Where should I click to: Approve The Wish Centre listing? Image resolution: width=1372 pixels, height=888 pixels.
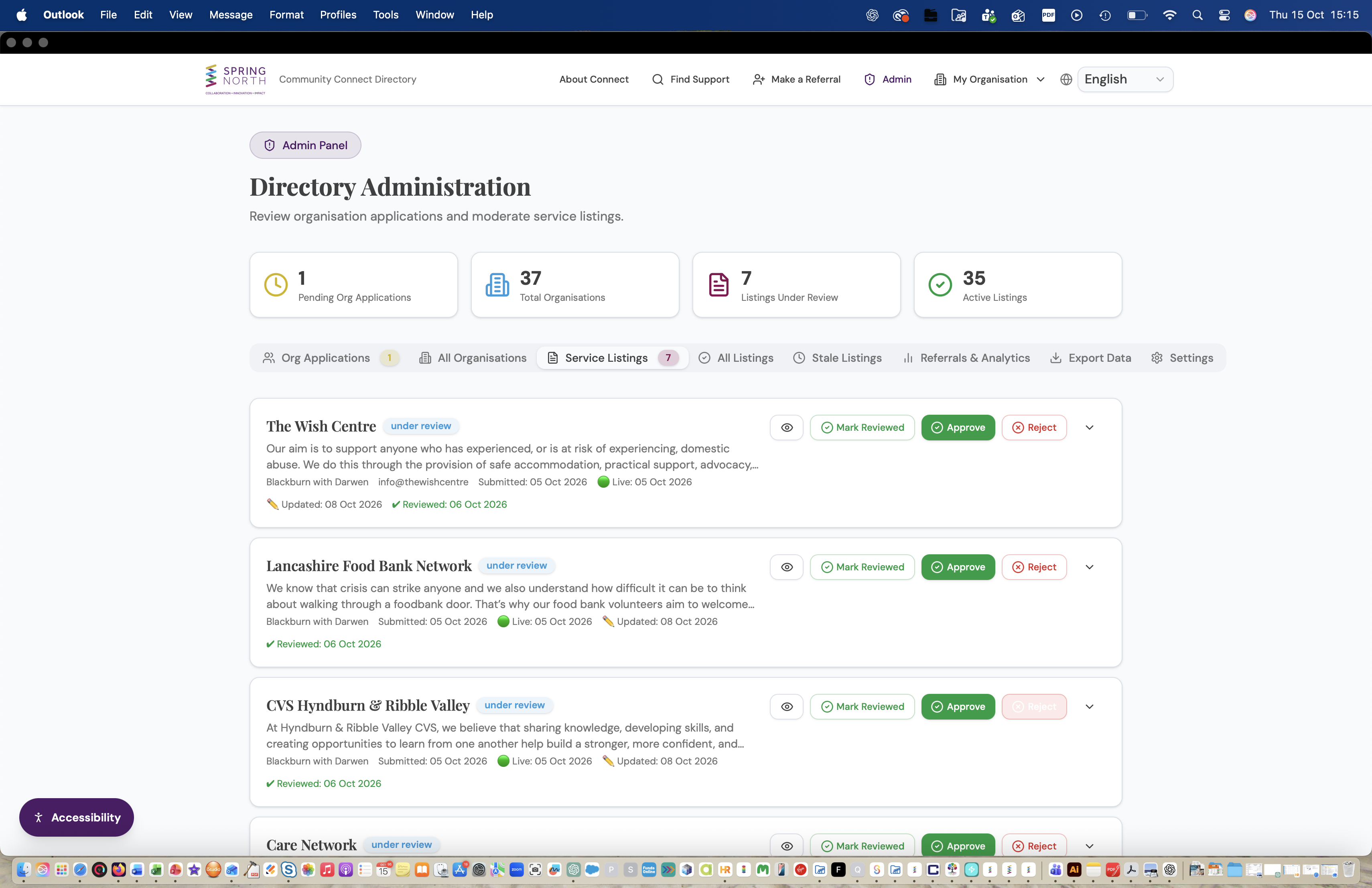click(x=958, y=428)
